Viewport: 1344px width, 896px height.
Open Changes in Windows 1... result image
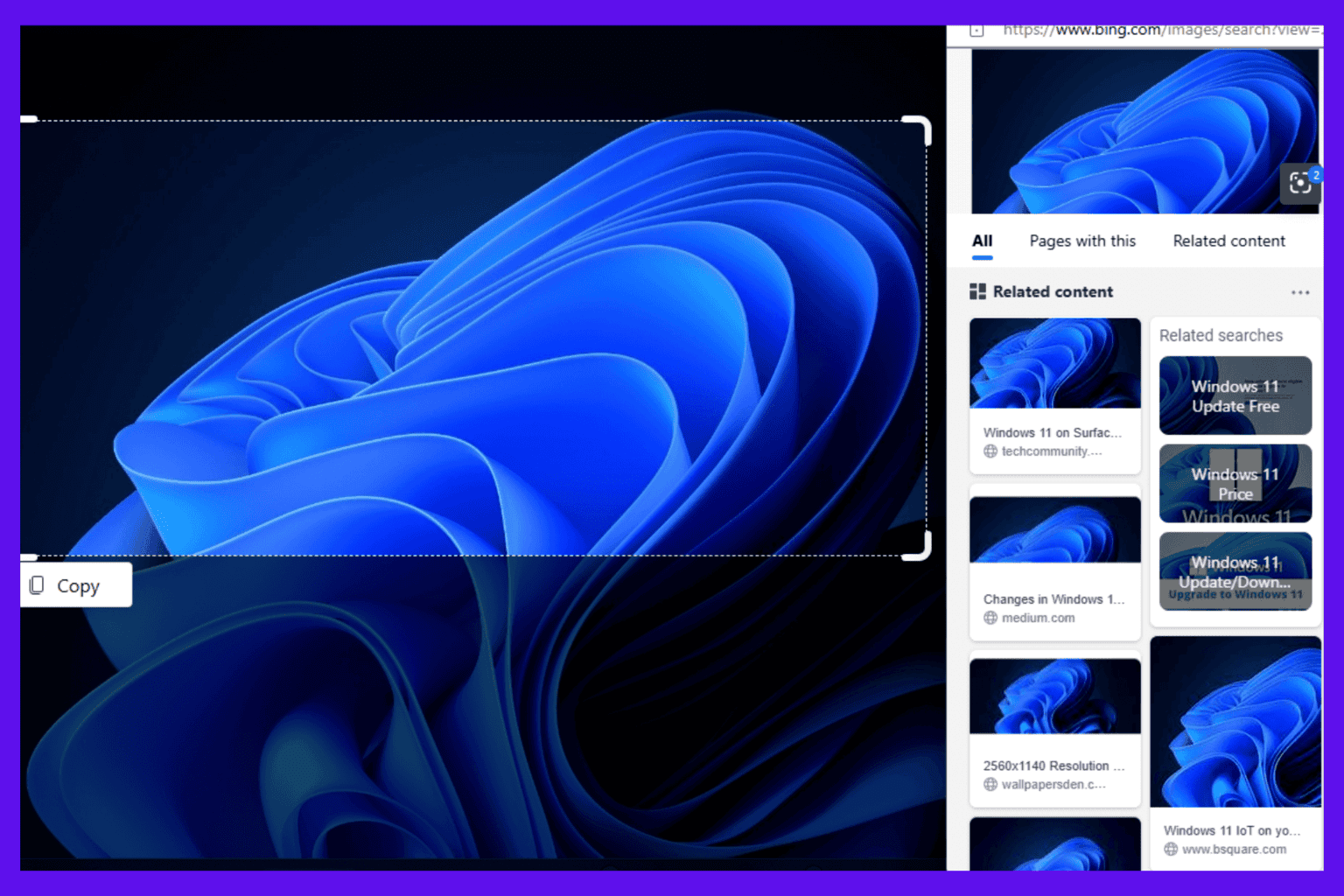coord(1054,529)
